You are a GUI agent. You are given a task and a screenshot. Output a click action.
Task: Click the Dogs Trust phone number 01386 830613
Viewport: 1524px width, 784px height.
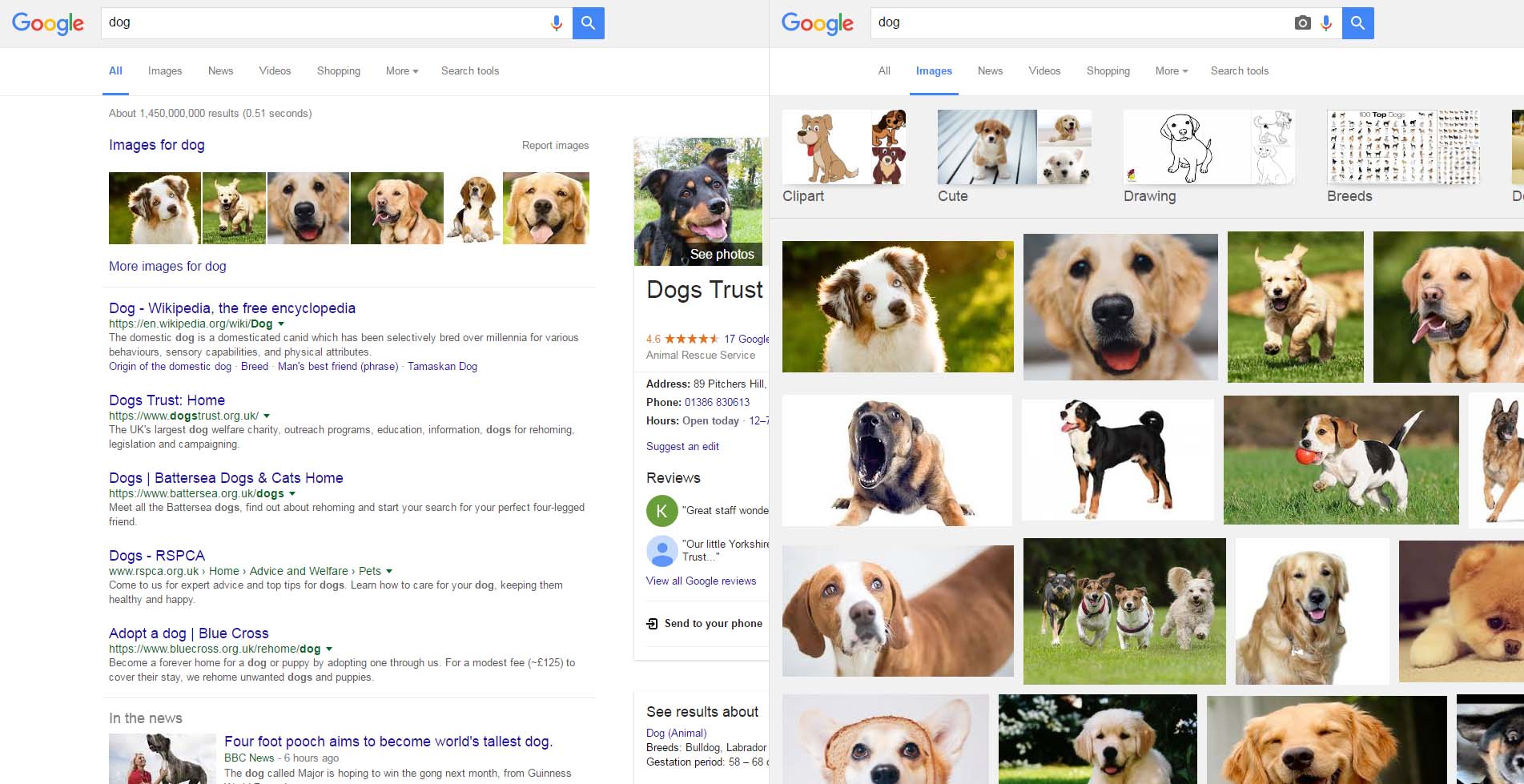(x=717, y=403)
